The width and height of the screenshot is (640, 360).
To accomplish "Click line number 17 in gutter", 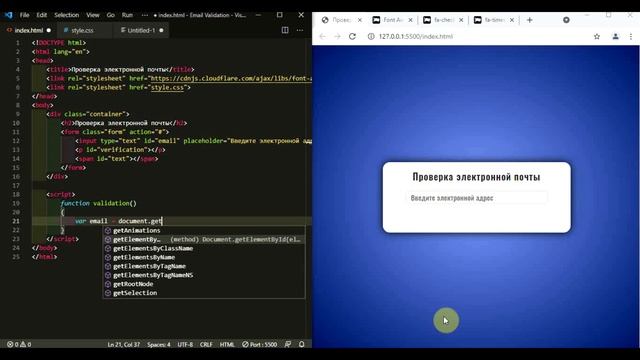I will 16,186.
